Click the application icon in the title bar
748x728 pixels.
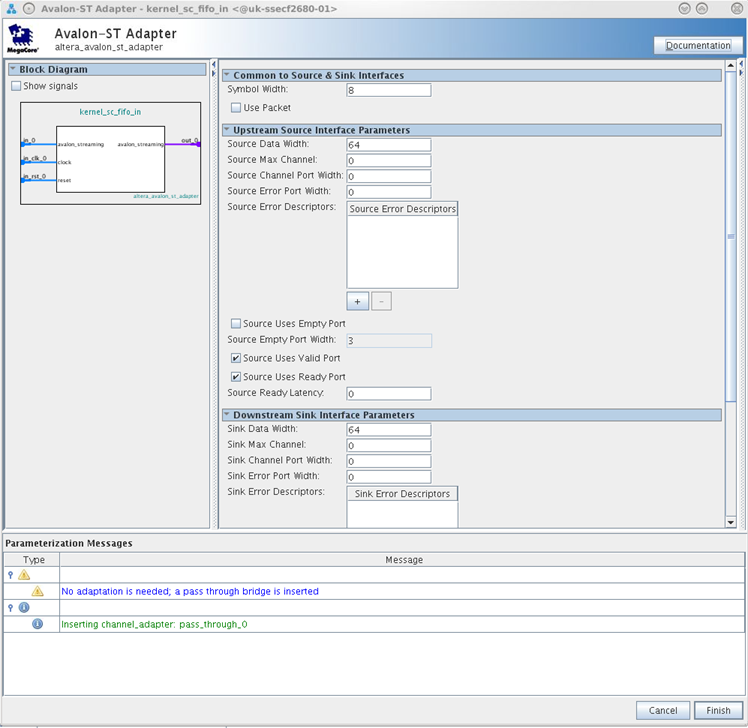(11, 9)
